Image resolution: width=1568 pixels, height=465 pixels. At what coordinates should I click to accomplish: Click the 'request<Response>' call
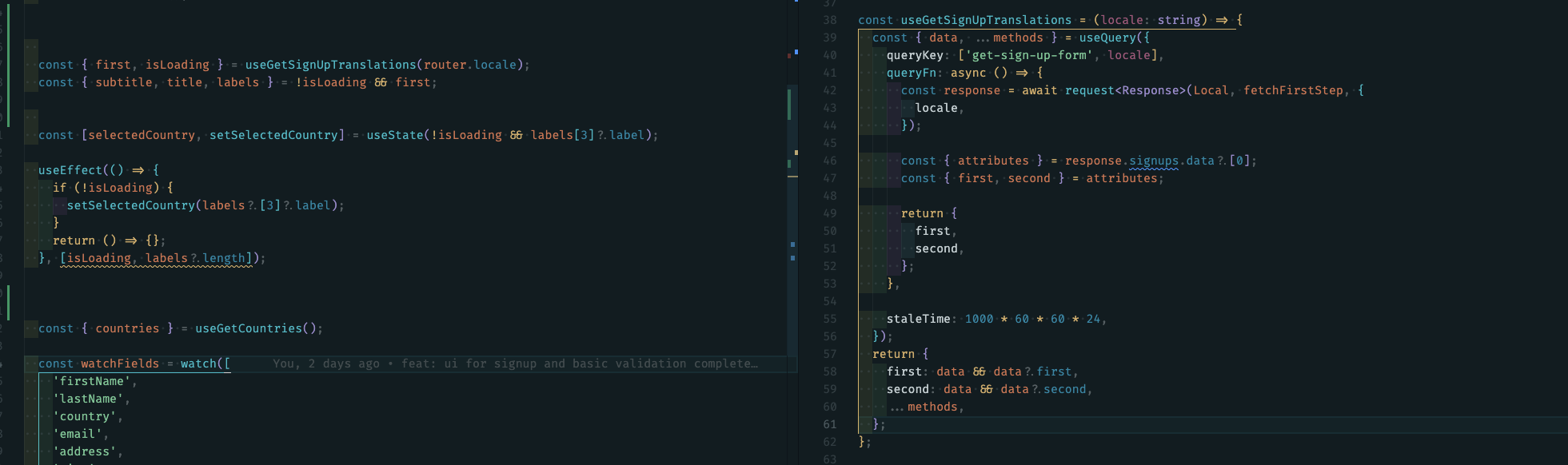coord(1125,90)
